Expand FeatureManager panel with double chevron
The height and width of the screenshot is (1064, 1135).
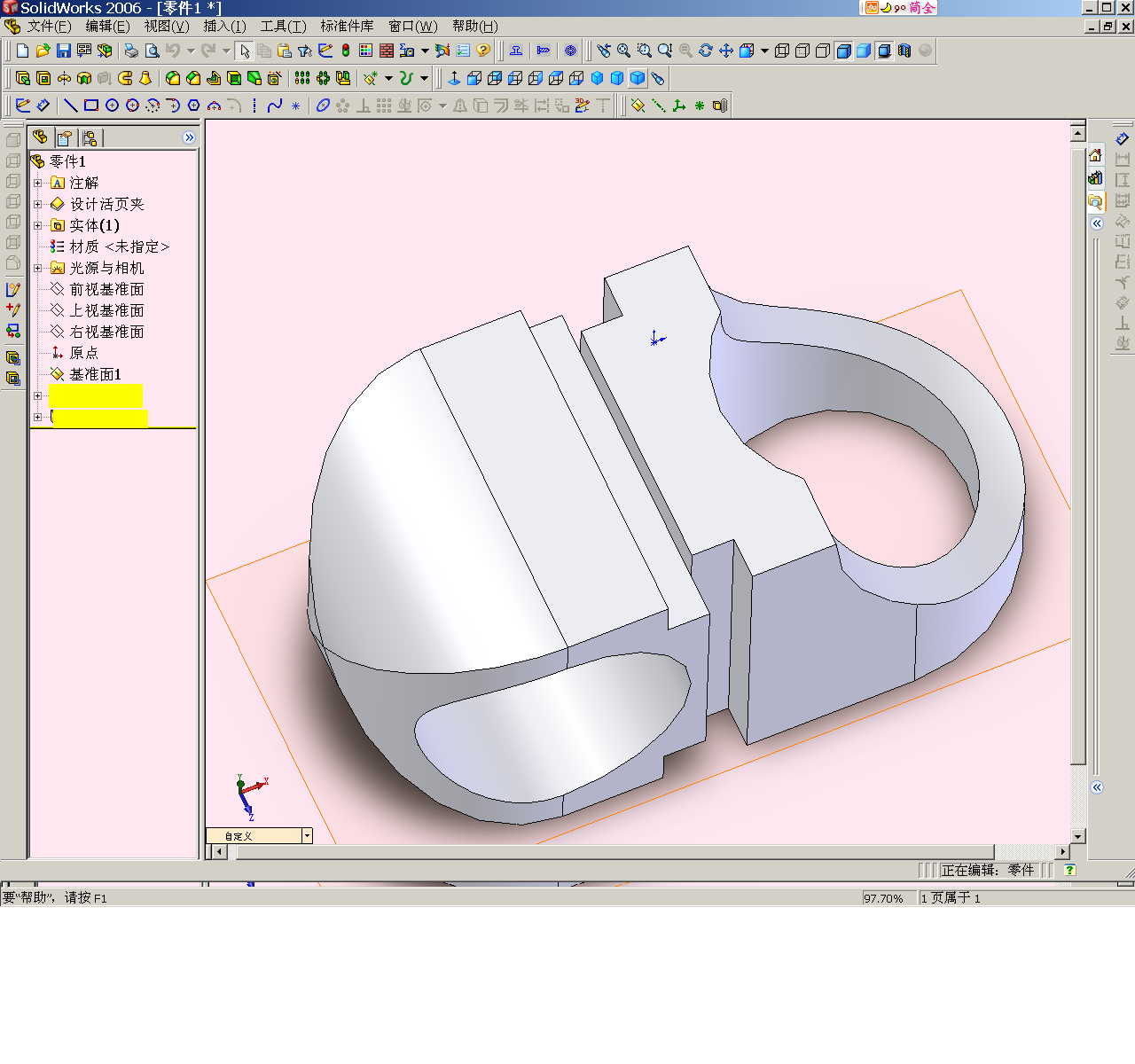(189, 137)
